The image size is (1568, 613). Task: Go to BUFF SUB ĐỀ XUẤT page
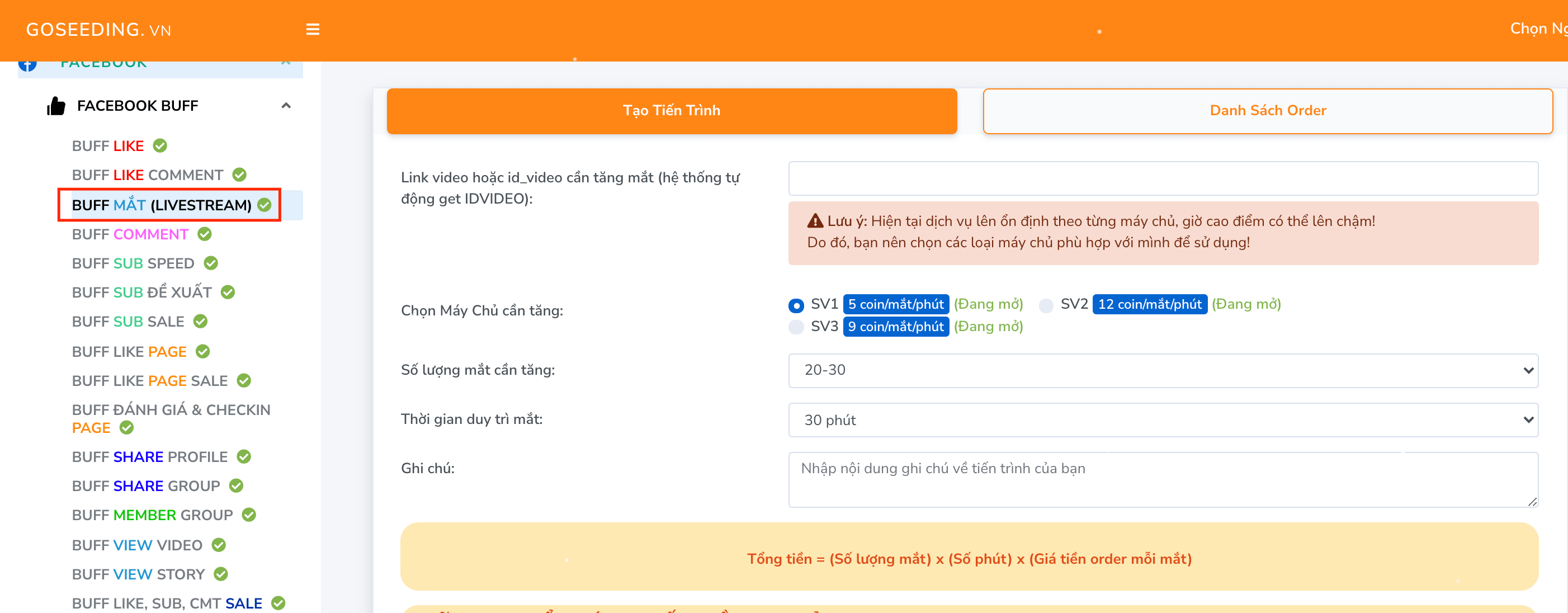point(141,292)
